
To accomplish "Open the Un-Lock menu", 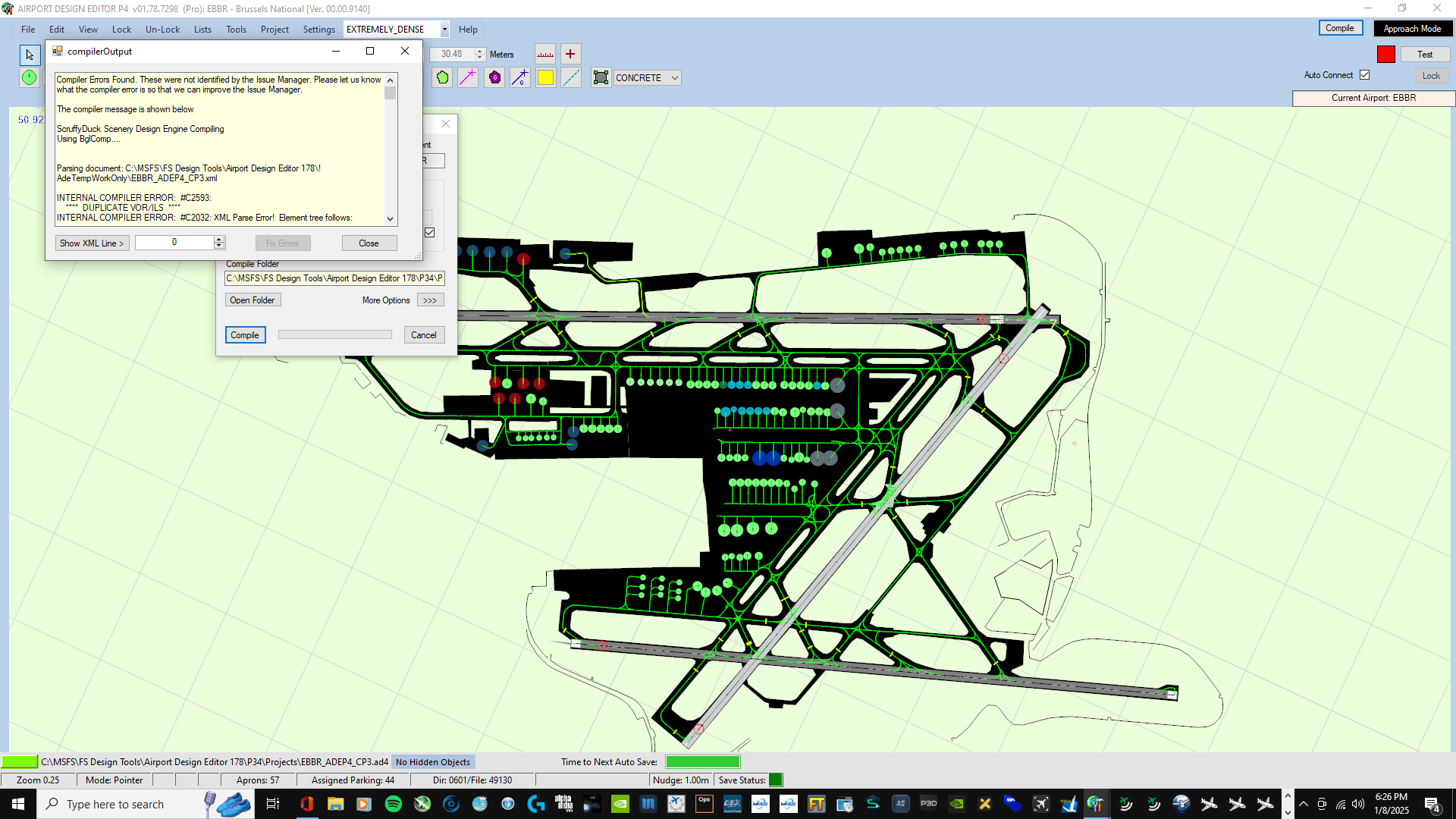I will tap(162, 30).
